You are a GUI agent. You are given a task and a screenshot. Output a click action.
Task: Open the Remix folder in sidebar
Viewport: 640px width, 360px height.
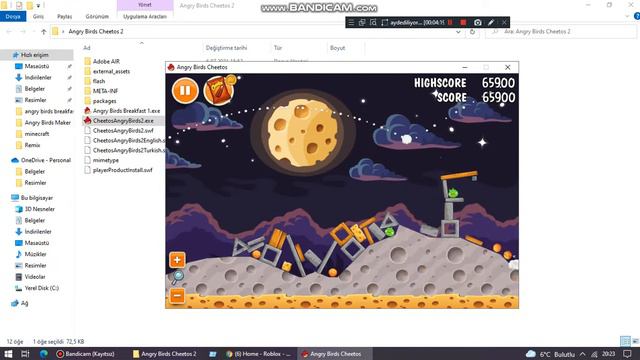click(x=32, y=145)
